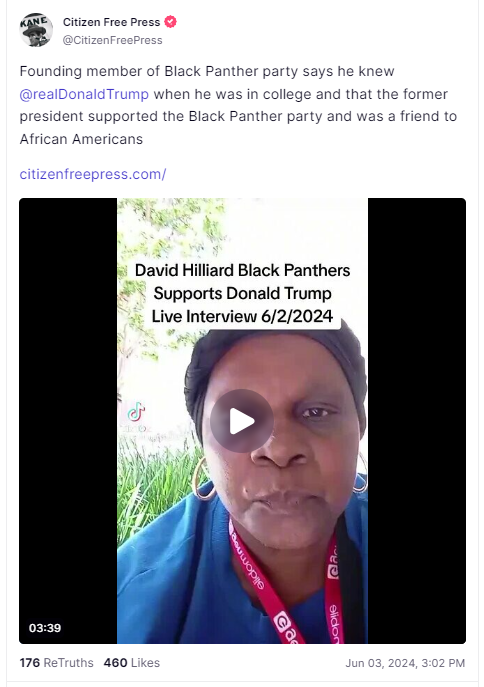Image resolution: width=484 pixels, height=687 pixels.
Task: Click the video caption overlay text
Action: [x=242, y=293]
